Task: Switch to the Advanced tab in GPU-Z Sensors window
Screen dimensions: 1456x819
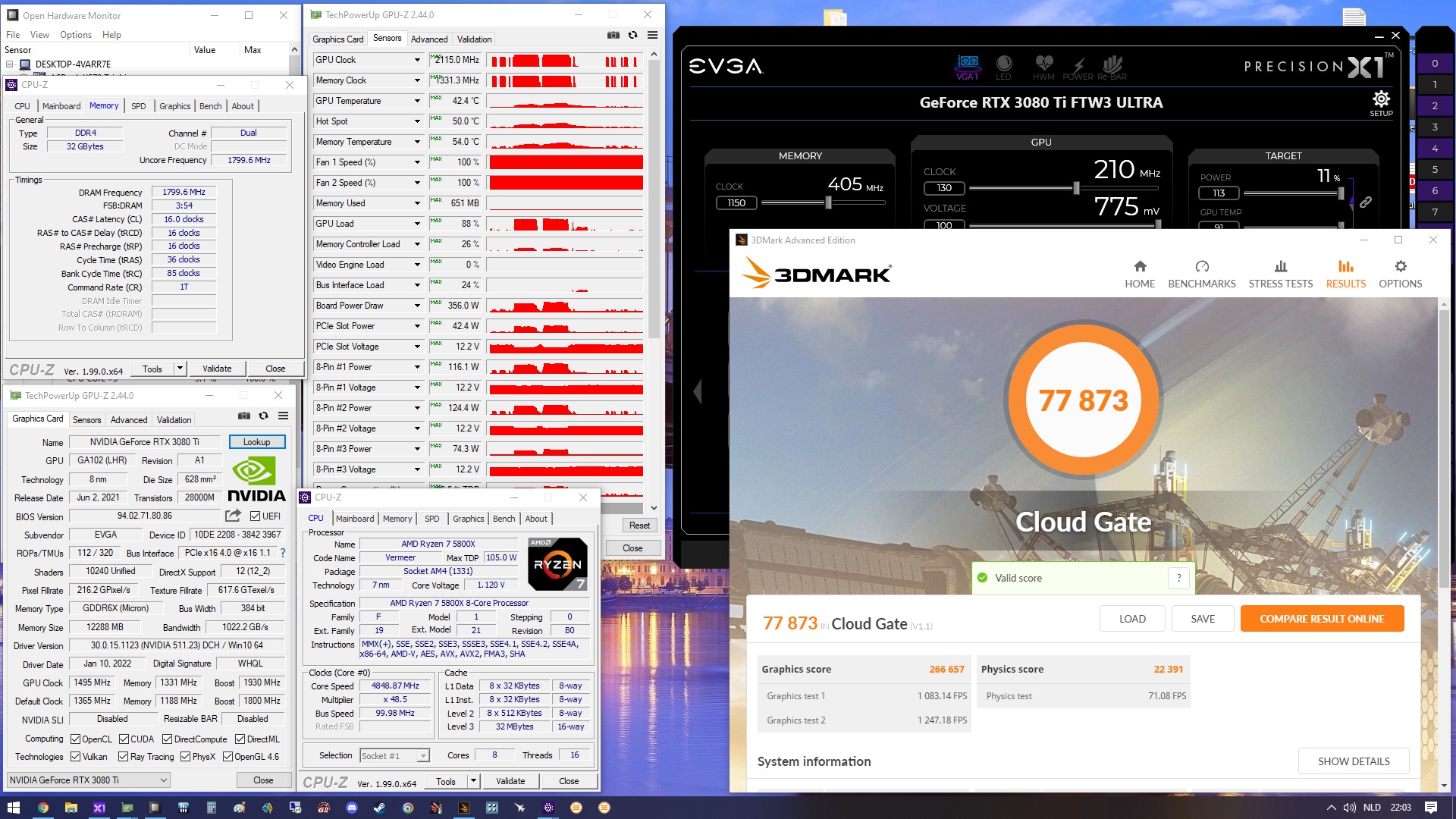Action: [429, 39]
